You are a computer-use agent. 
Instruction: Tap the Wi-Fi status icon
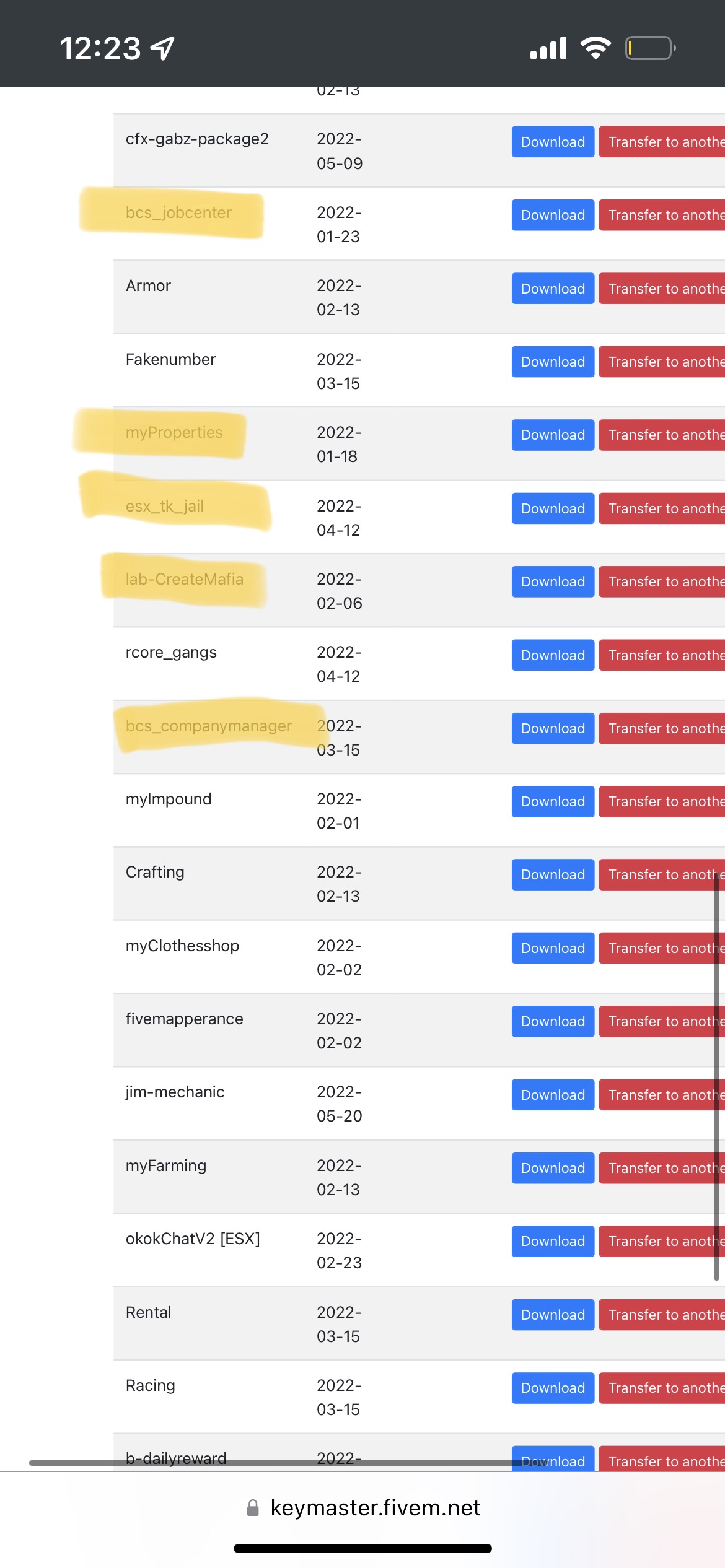(x=595, y=48)
